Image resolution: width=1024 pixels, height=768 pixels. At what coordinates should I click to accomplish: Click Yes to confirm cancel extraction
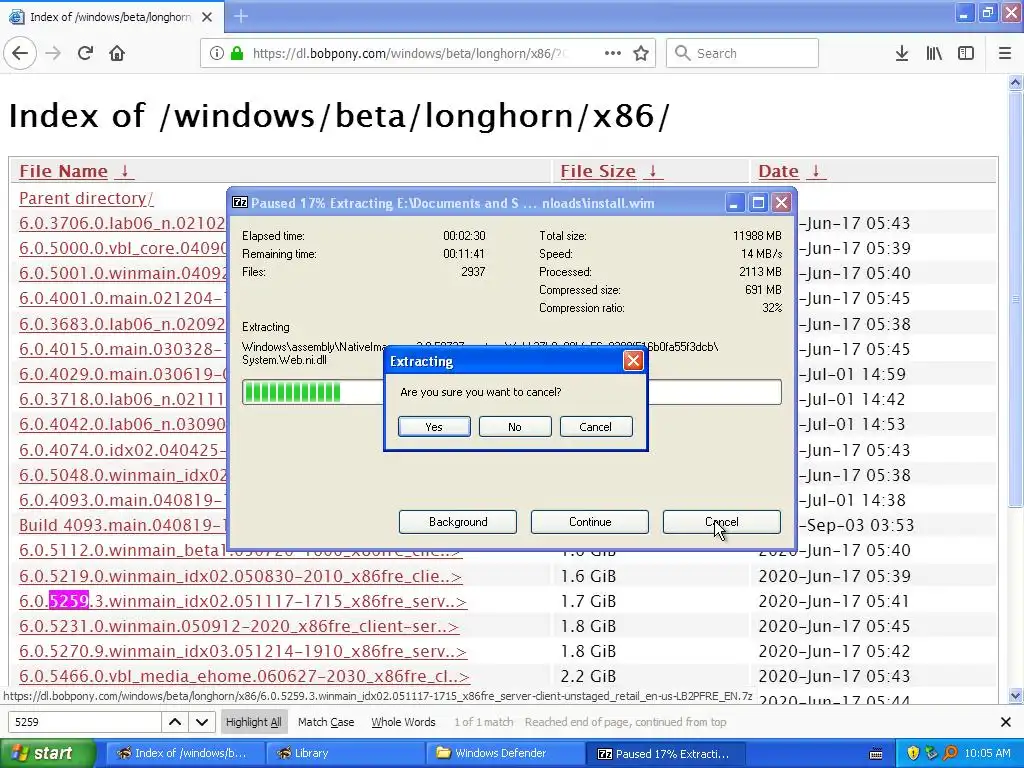click(x=434, y=426)
